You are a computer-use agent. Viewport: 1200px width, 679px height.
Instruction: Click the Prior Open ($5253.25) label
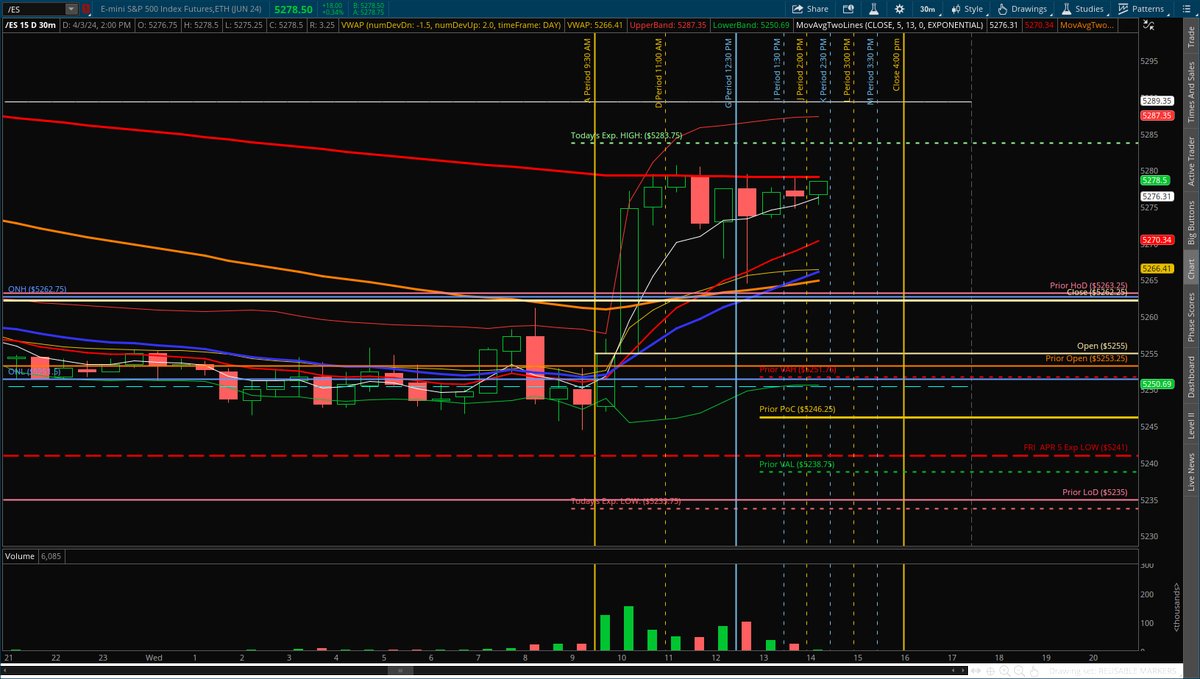pos(1087,358)
